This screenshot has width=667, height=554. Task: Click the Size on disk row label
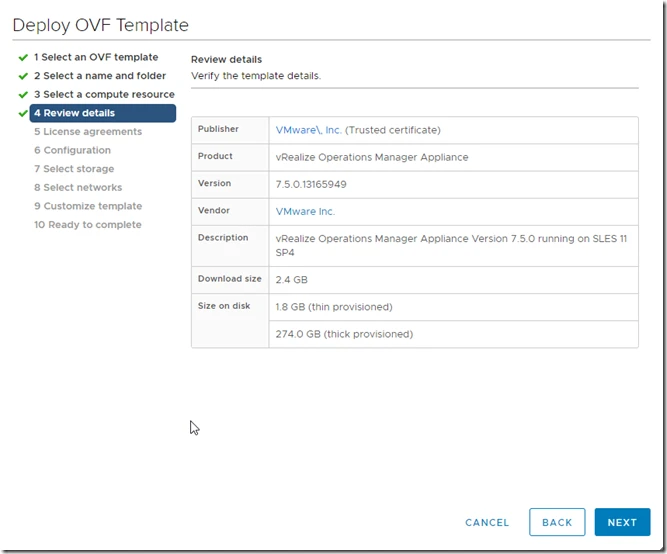coord(224,306)
